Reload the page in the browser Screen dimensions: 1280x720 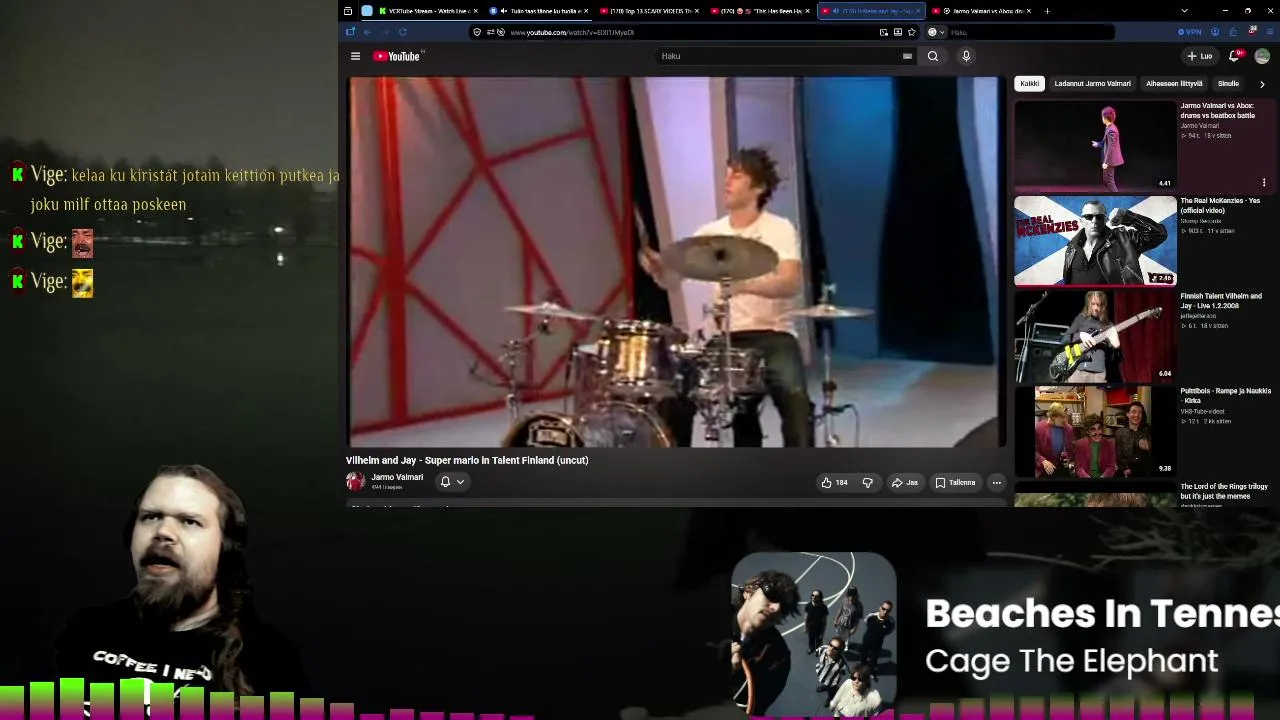(x=403, y=32)
